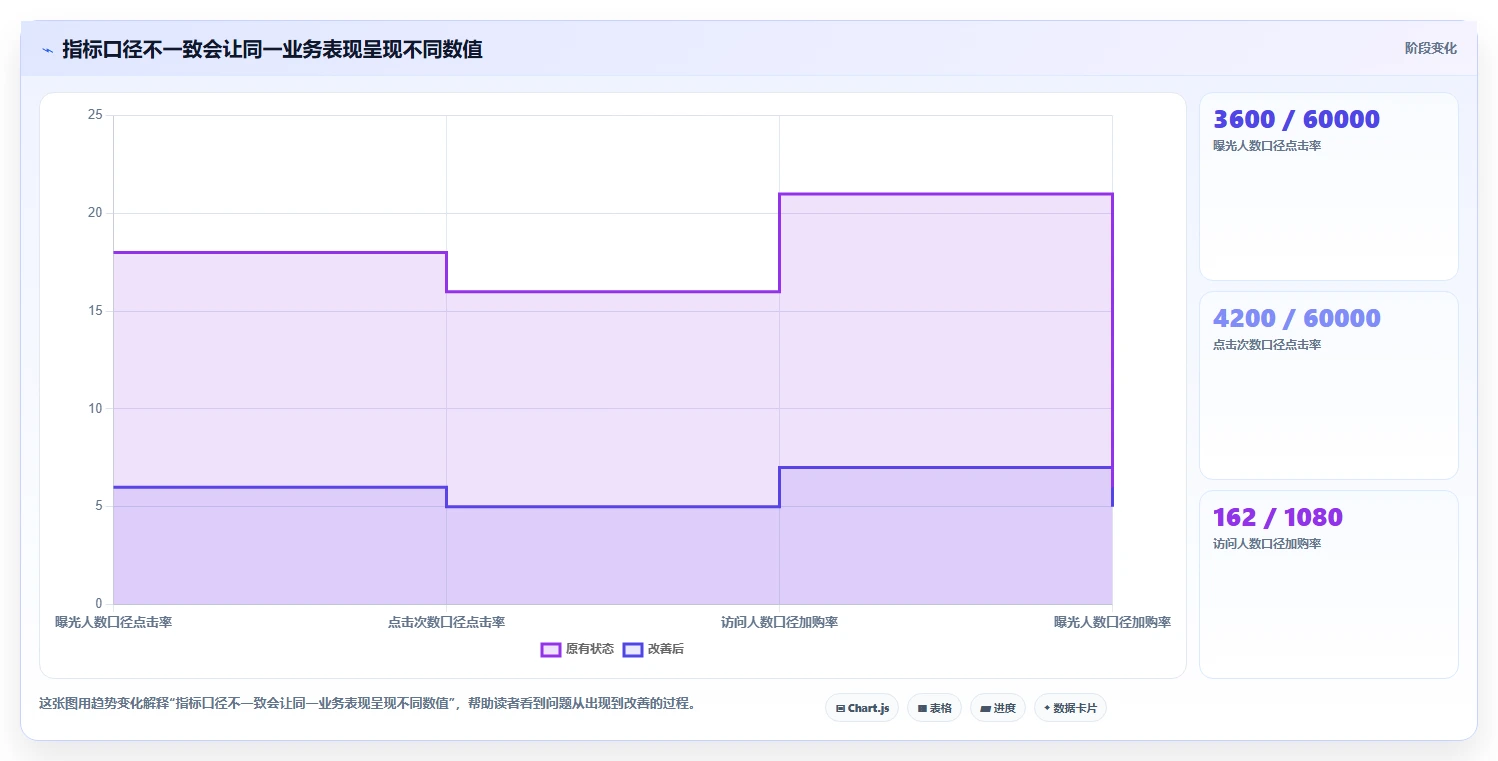The image size is (1498, 761).
Task: Select the 数据卡片 tag pill
Action: [1070, 708]
